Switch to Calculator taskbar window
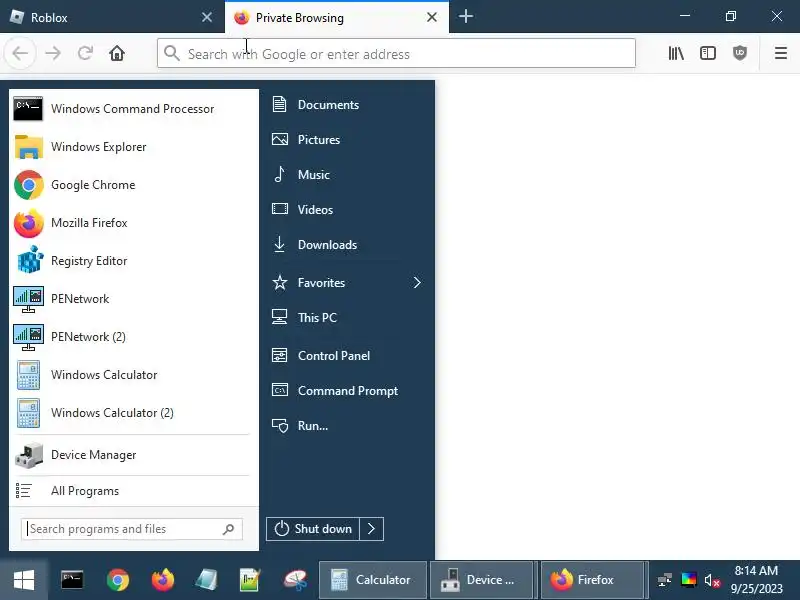The width and height of the screenshot is (800, 600). pyautogui.click(x=373, y=580)
